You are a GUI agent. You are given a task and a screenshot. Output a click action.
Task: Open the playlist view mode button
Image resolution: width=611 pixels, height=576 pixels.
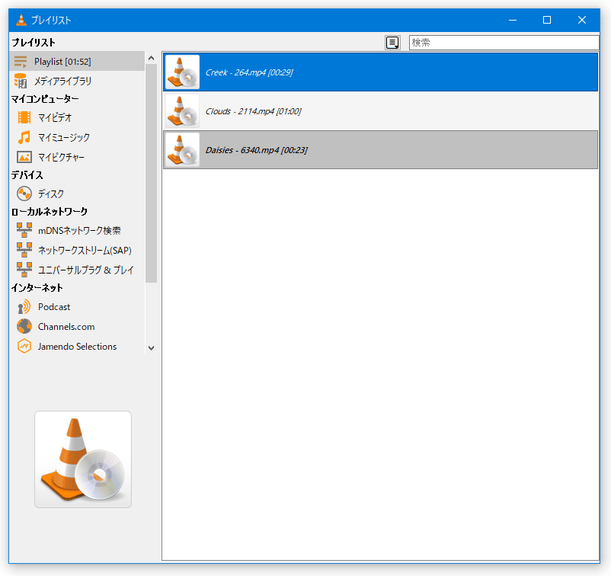pyautogui.click(x=393, y=43)
